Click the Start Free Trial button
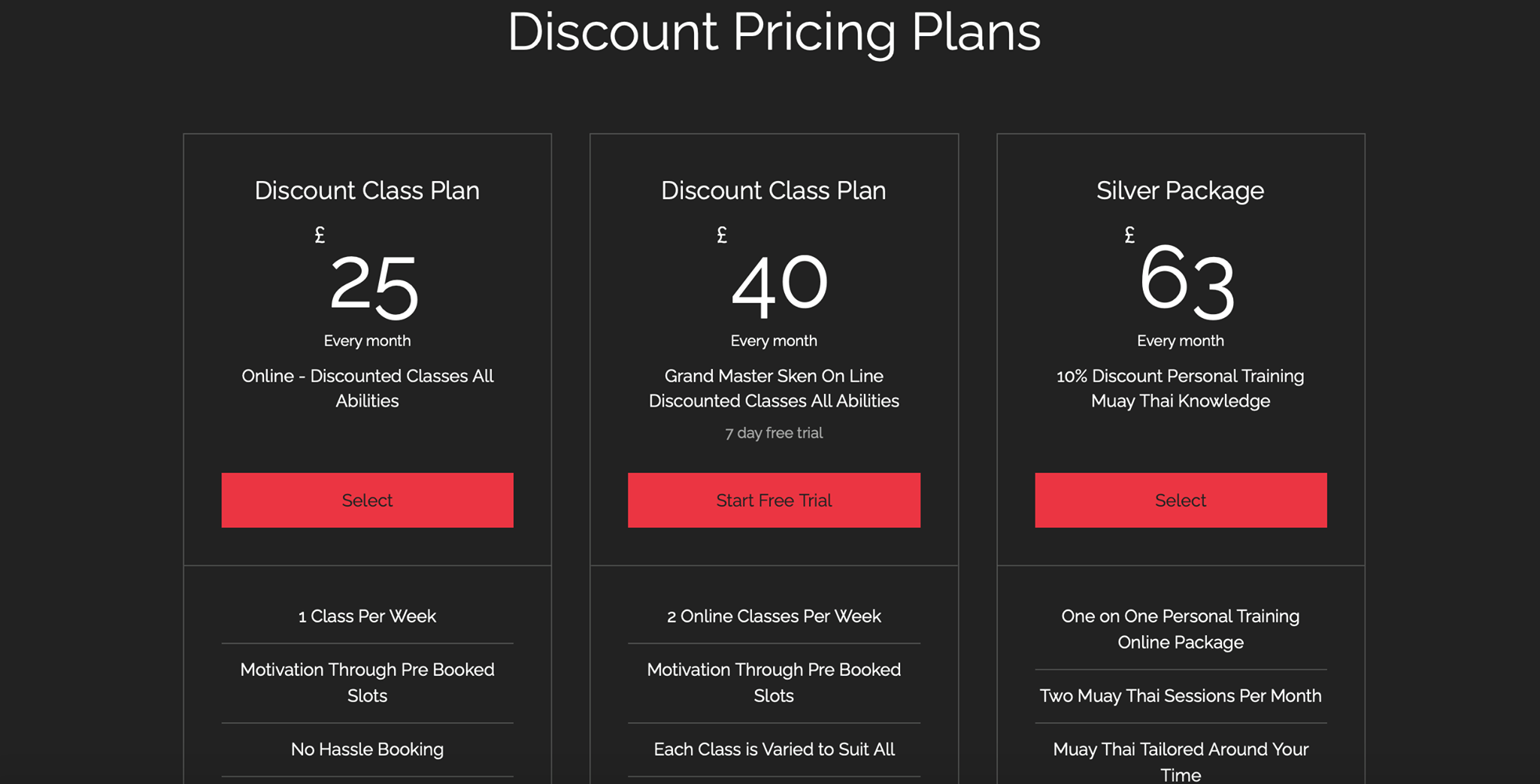1540x784 pixels. coord(774,500)
